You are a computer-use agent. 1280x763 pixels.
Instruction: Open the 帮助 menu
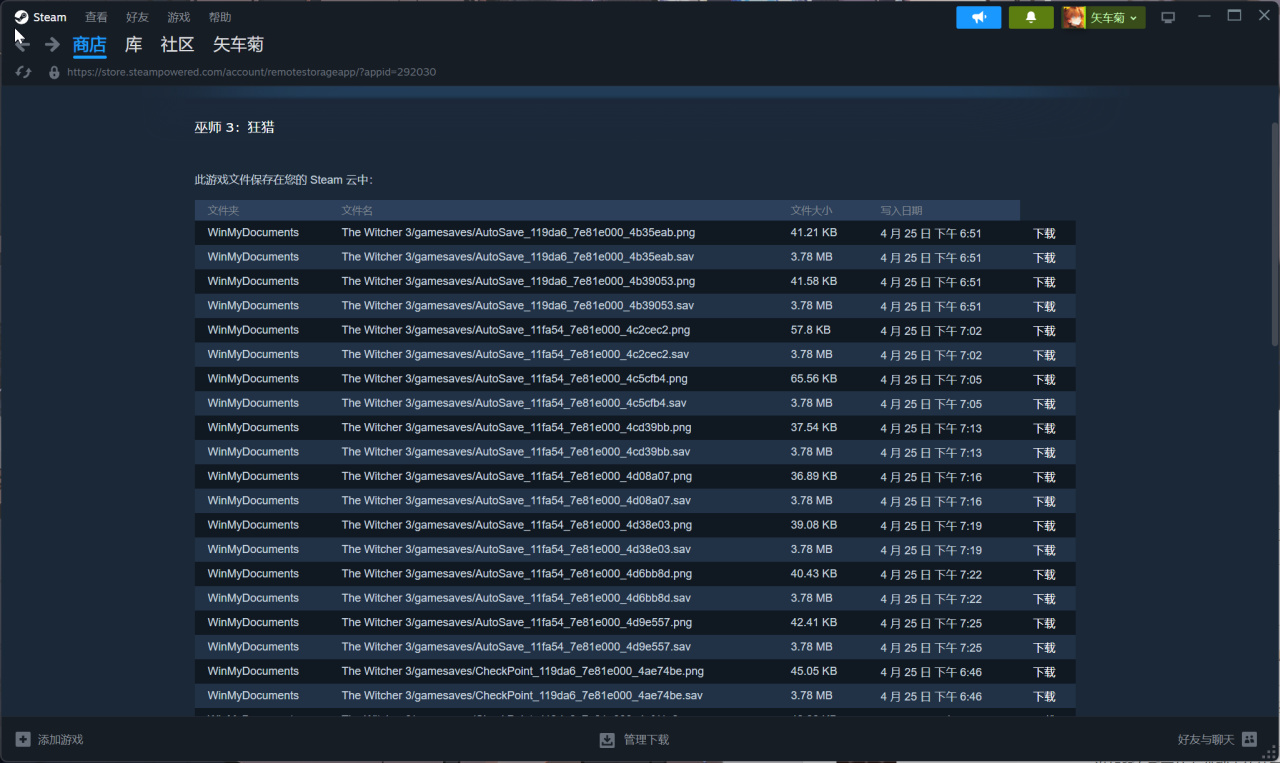[x=220, y=17]
